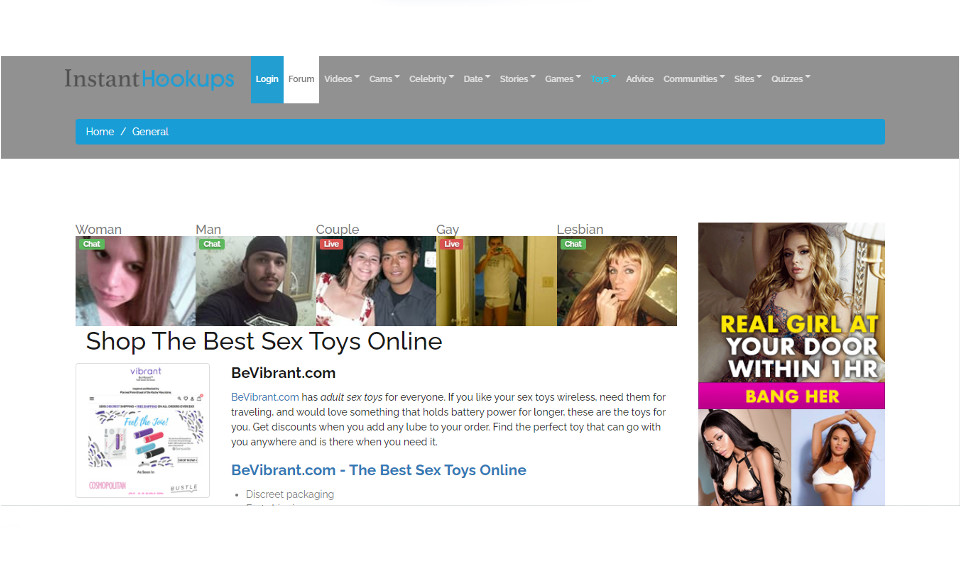Expand the Stories menu

point(517,79)
